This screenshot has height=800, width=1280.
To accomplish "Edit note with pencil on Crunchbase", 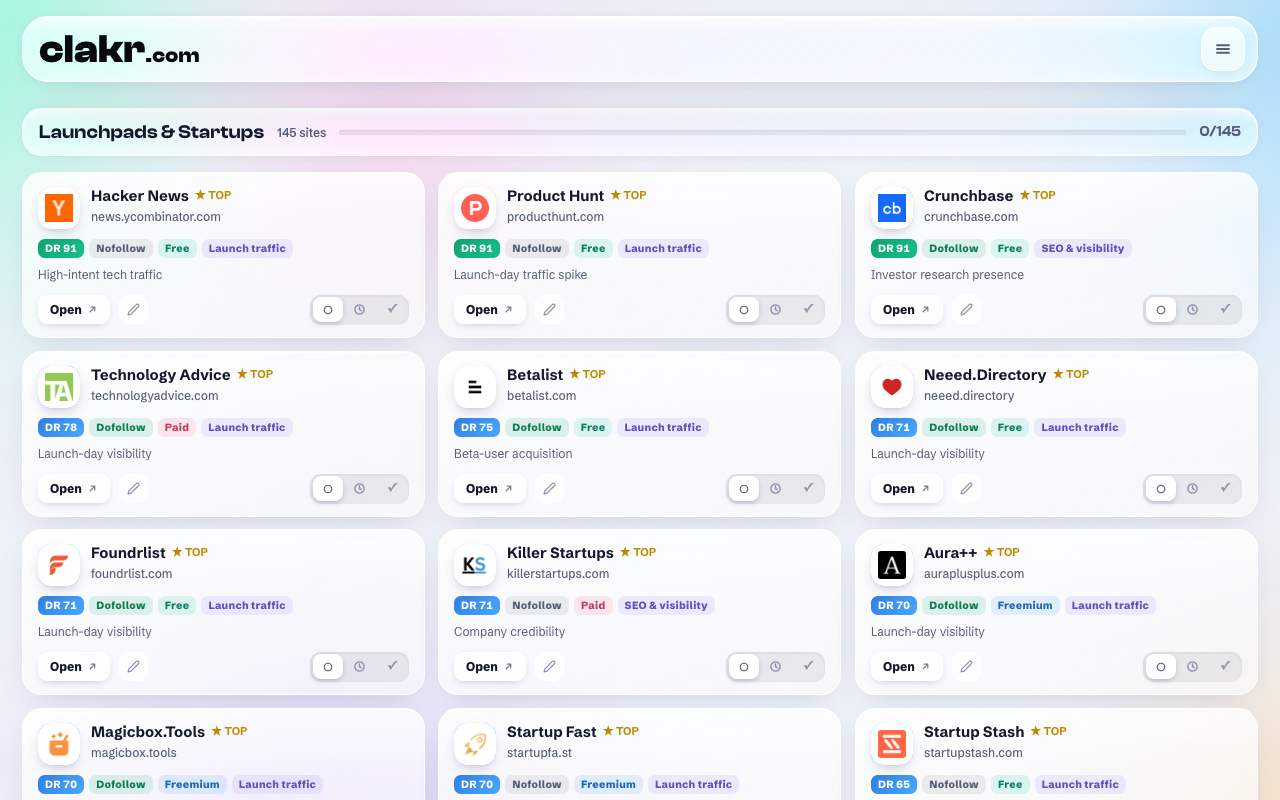I will (x=966, y=310).
